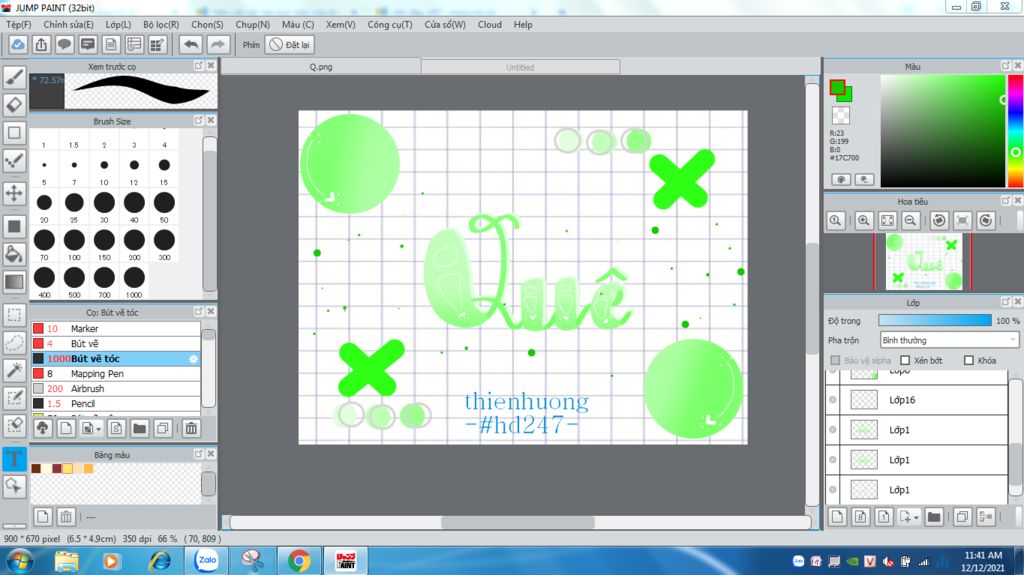
Task: Select the Marker brush
Action: tap(116, 329)
